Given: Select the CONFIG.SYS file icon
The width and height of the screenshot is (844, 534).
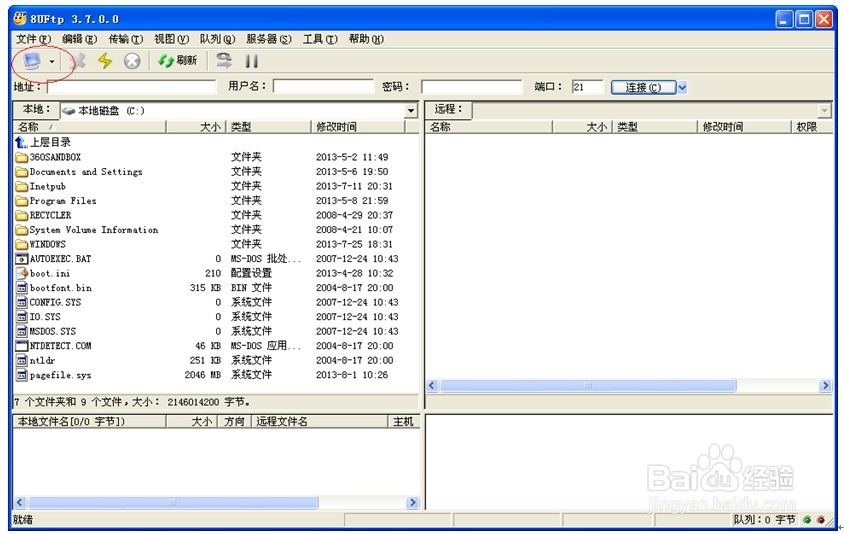Looking at the screenshot, I should click(x=22, y=303).
